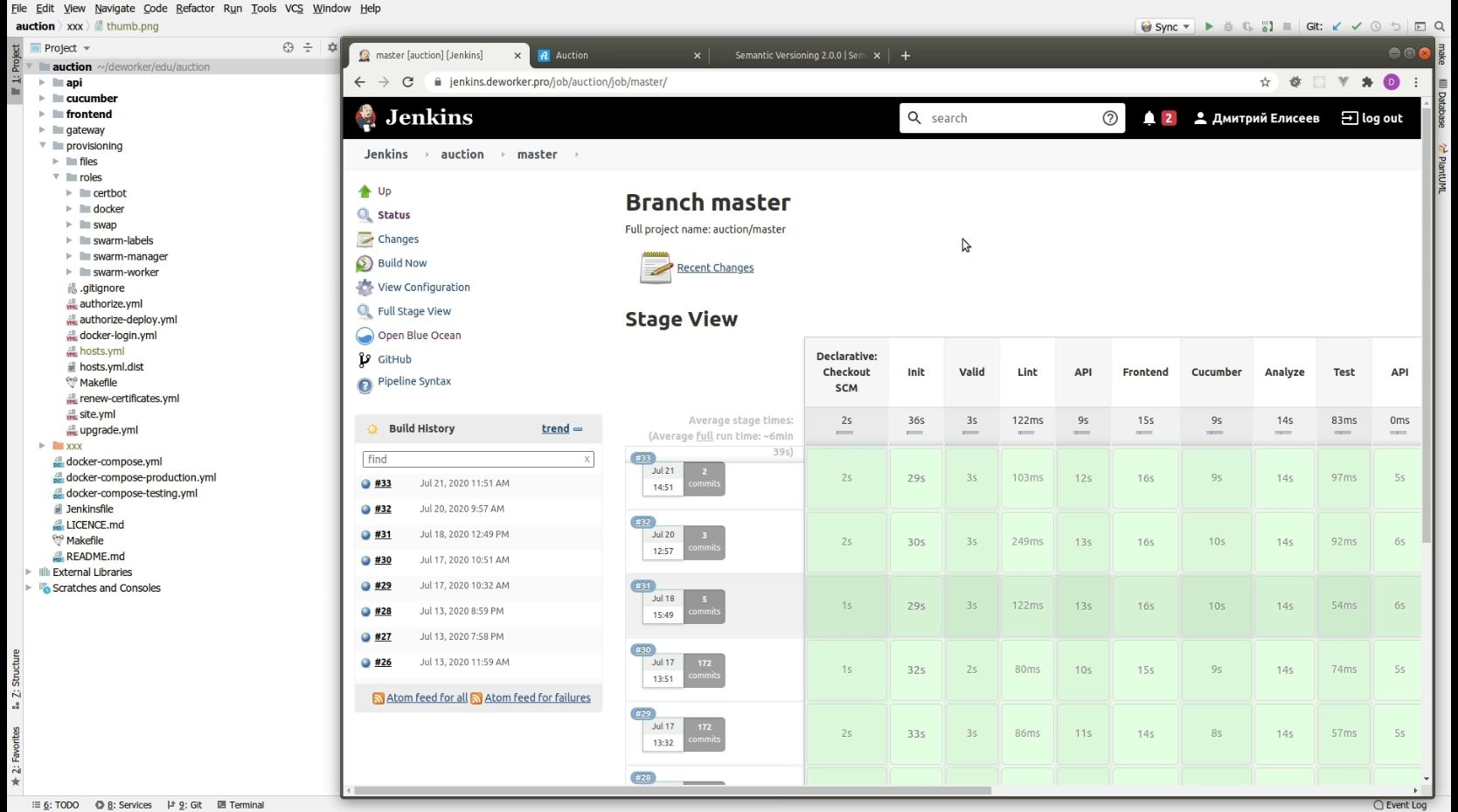Click the trend link in Build History

click(555, 428)
